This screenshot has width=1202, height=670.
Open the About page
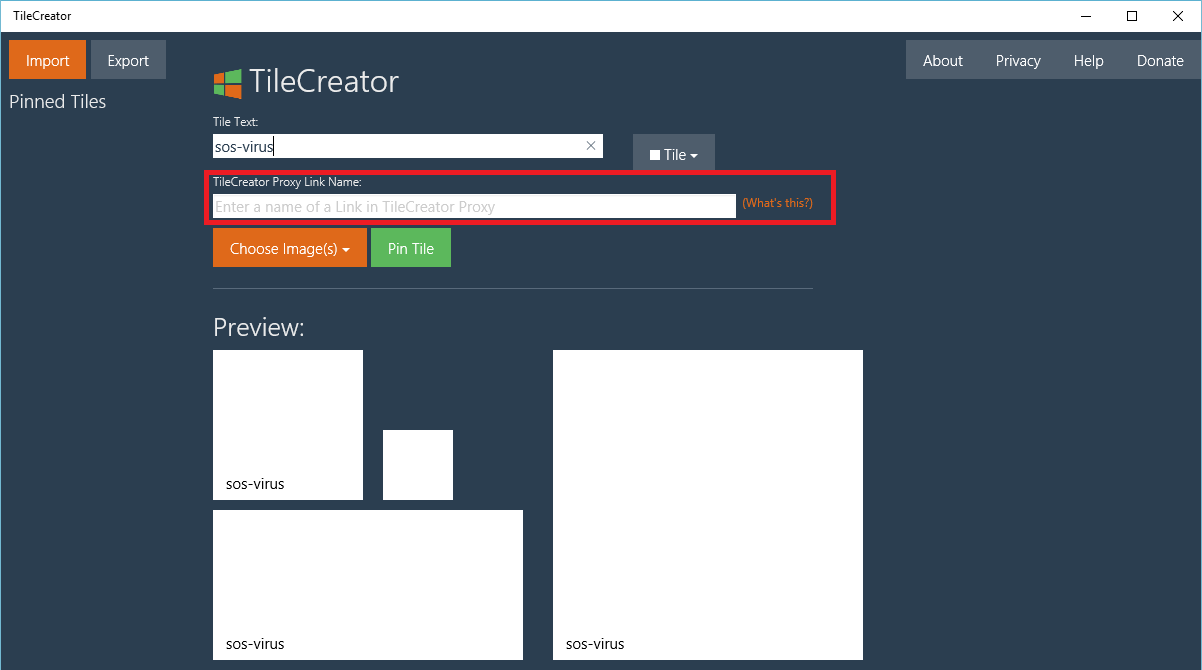[x=942, y=60]
